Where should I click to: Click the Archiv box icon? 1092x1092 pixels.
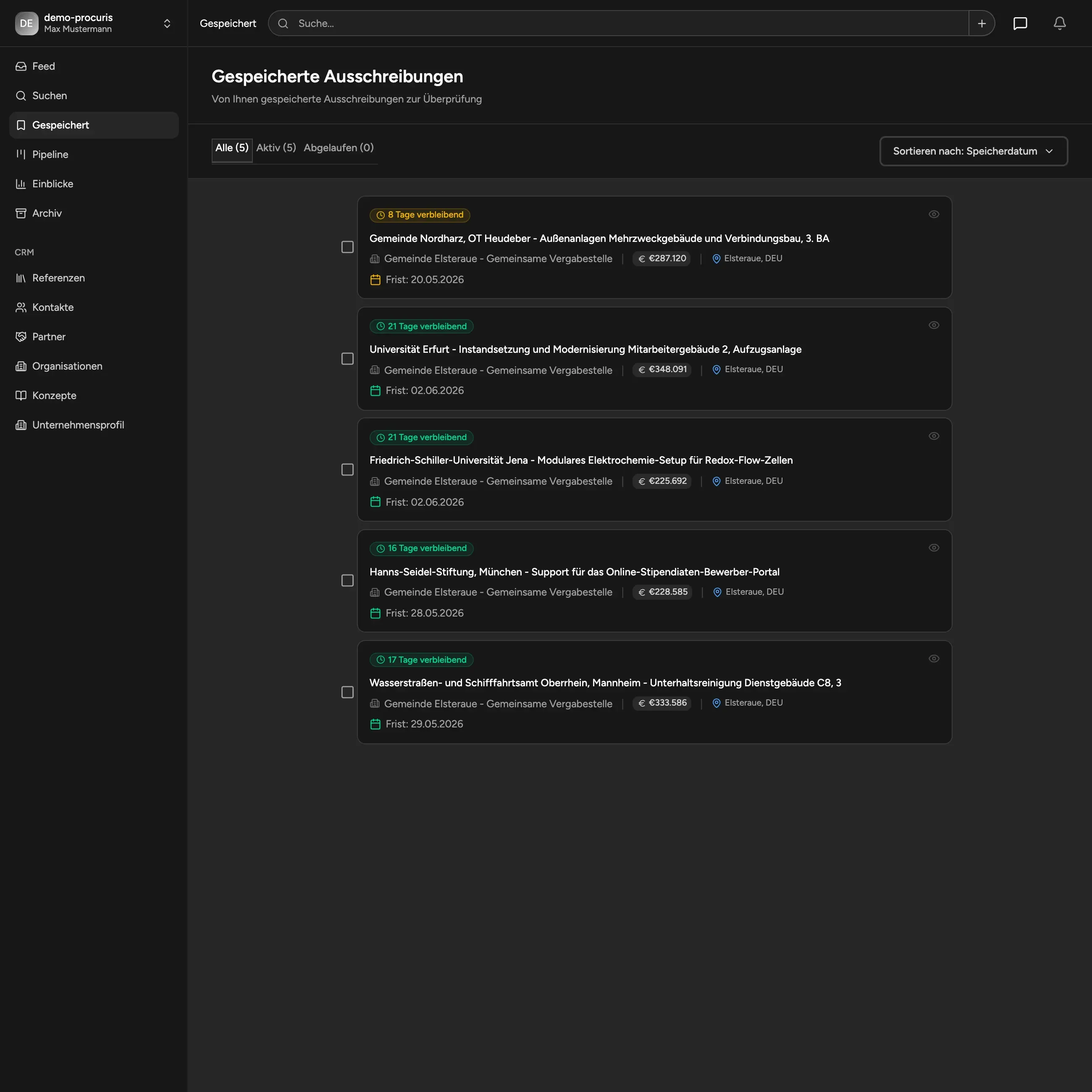(21, 213)
